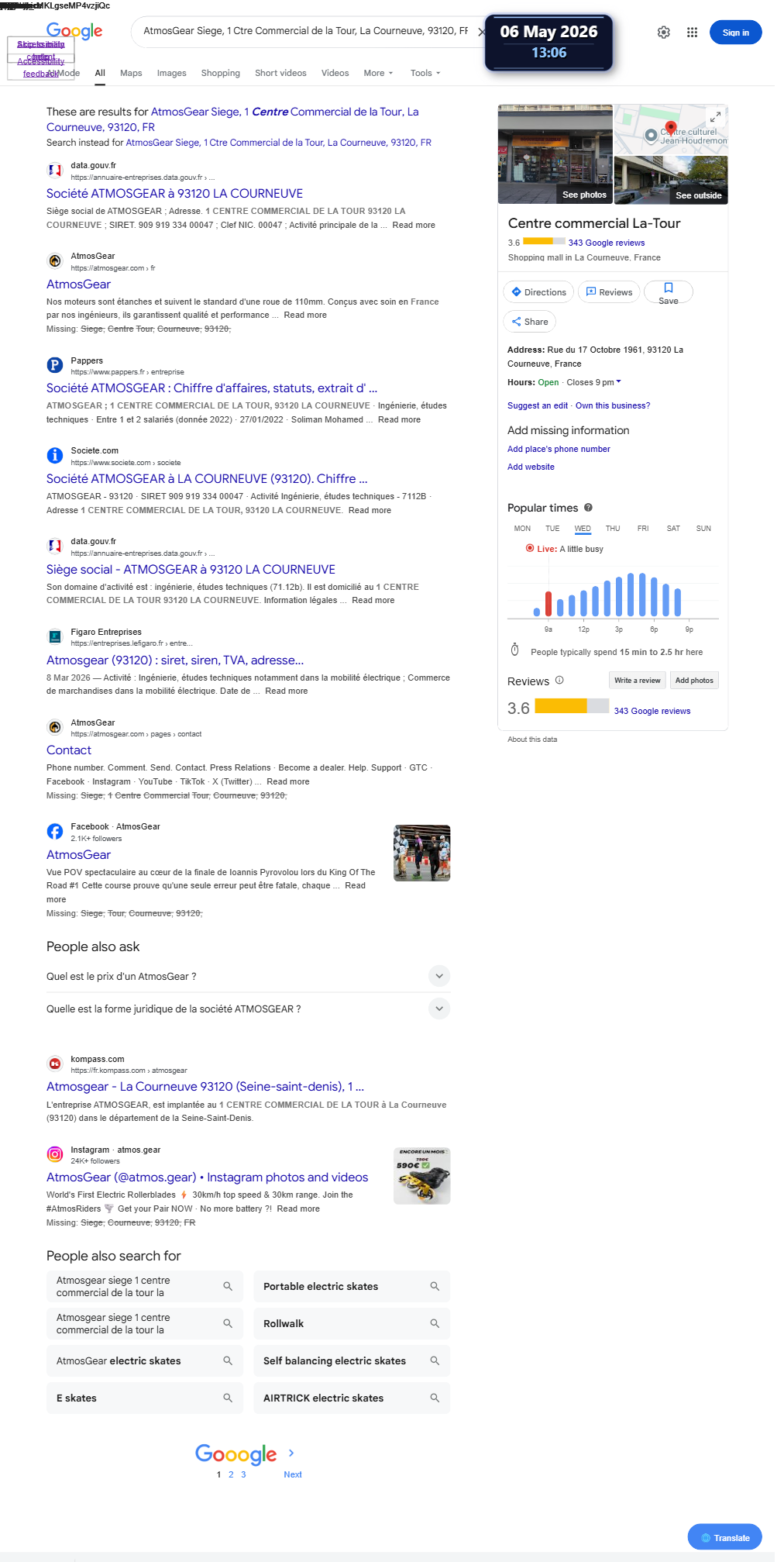Image resolution: width=784 pixels, height=1562 pixels.
Task: Click the Pappers site favicon
Action: [x=55, y=365]
